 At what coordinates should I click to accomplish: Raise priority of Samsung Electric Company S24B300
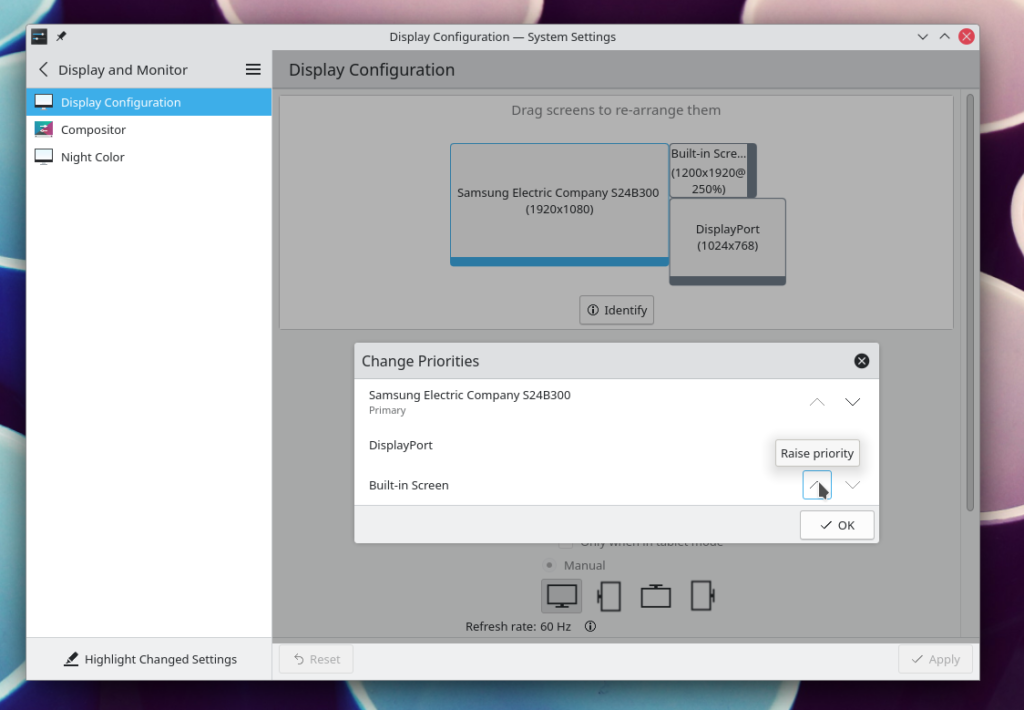(817, 402)
